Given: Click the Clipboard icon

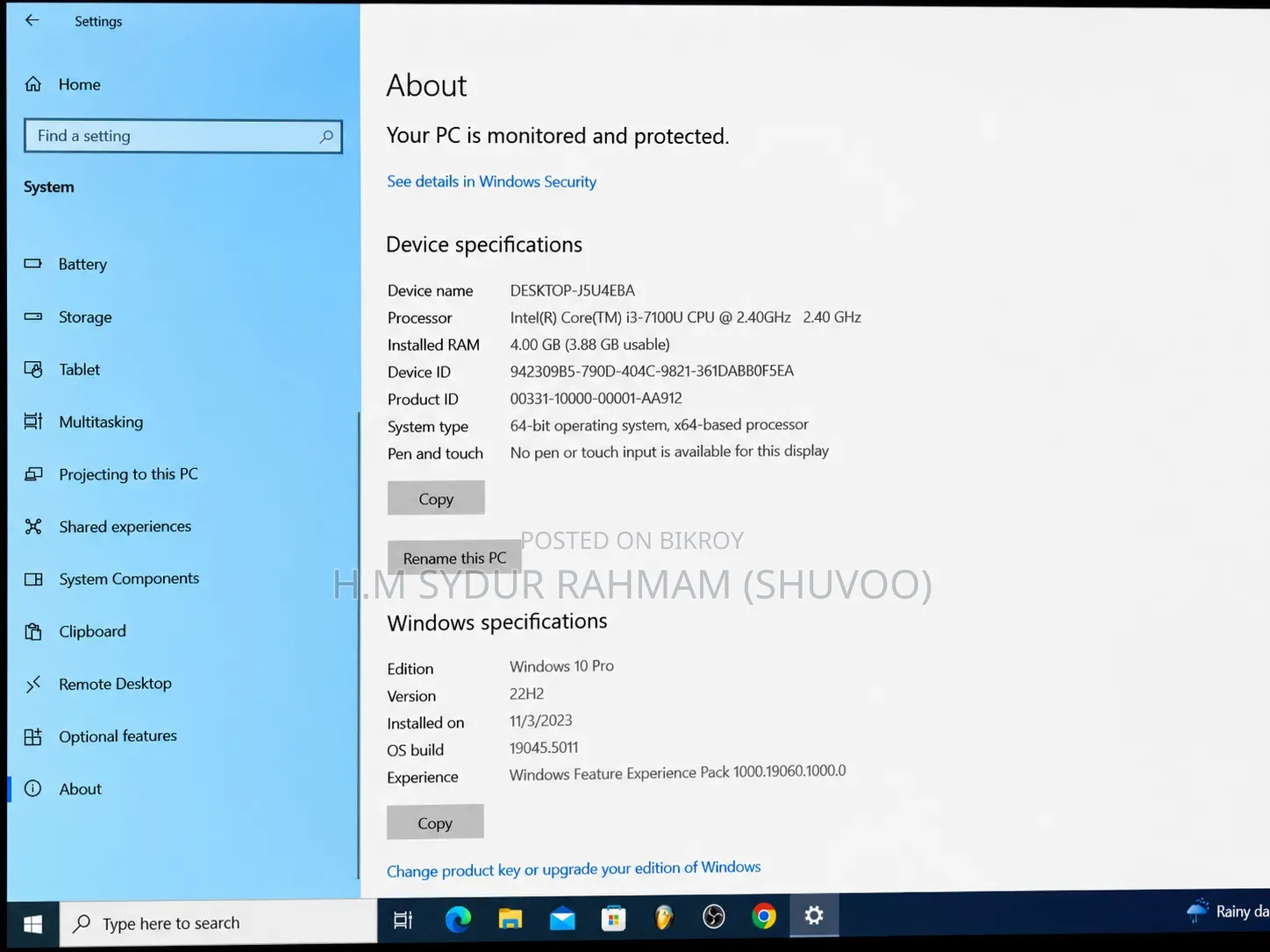Looking at the screenshot, I should tap(33, 631).
